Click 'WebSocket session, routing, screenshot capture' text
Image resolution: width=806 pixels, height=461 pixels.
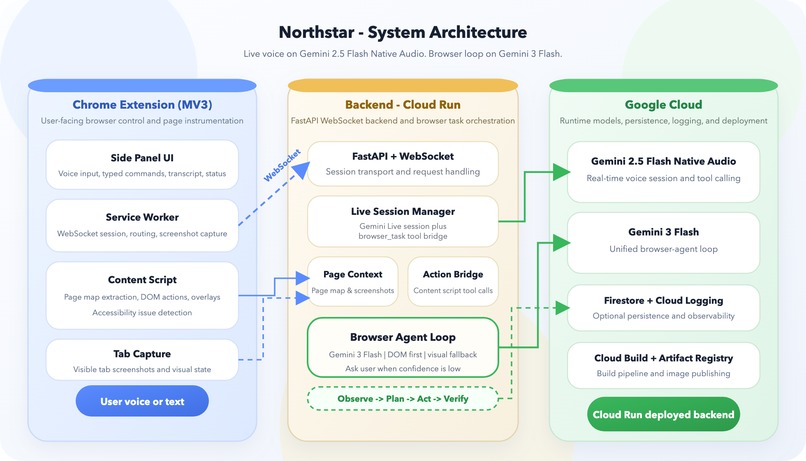(x=142, y=233)
